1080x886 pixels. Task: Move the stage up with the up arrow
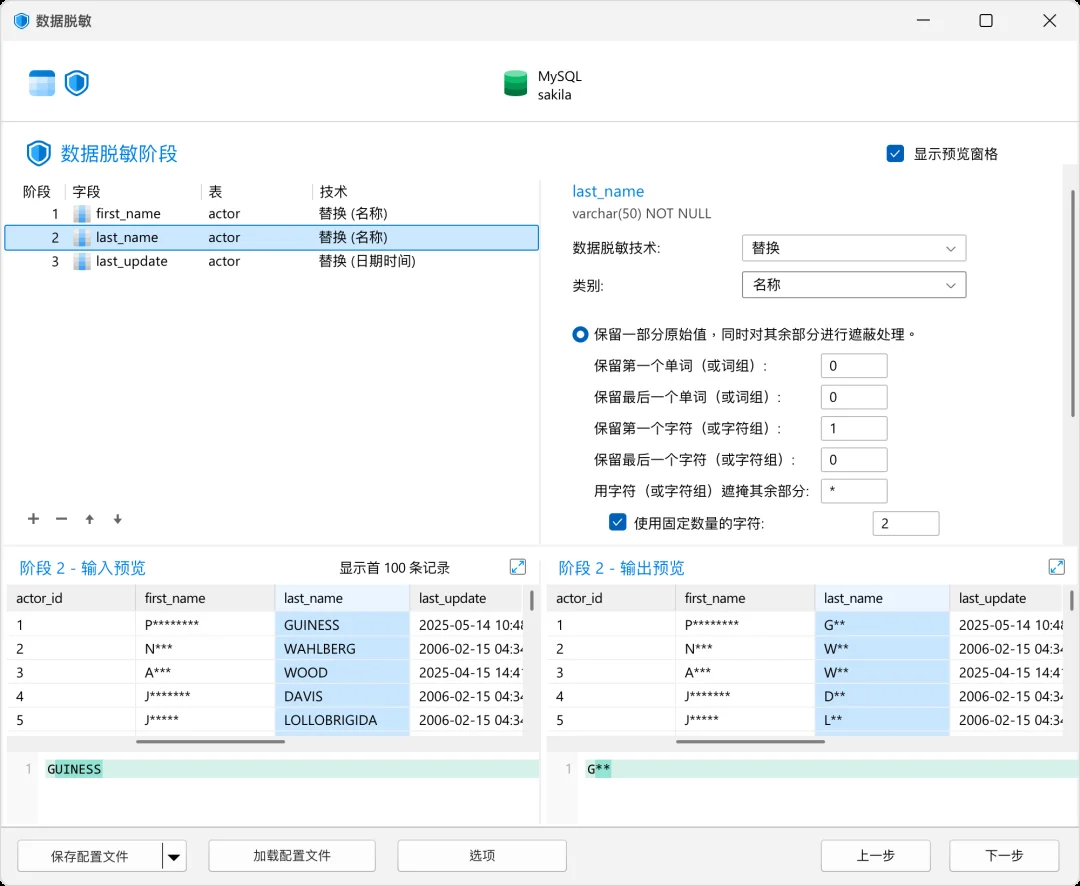(90, 519)
